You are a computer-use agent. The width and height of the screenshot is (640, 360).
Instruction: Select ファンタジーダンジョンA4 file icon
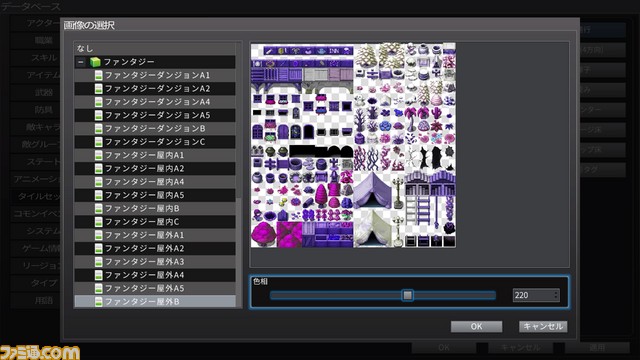[x=98, y=102]
